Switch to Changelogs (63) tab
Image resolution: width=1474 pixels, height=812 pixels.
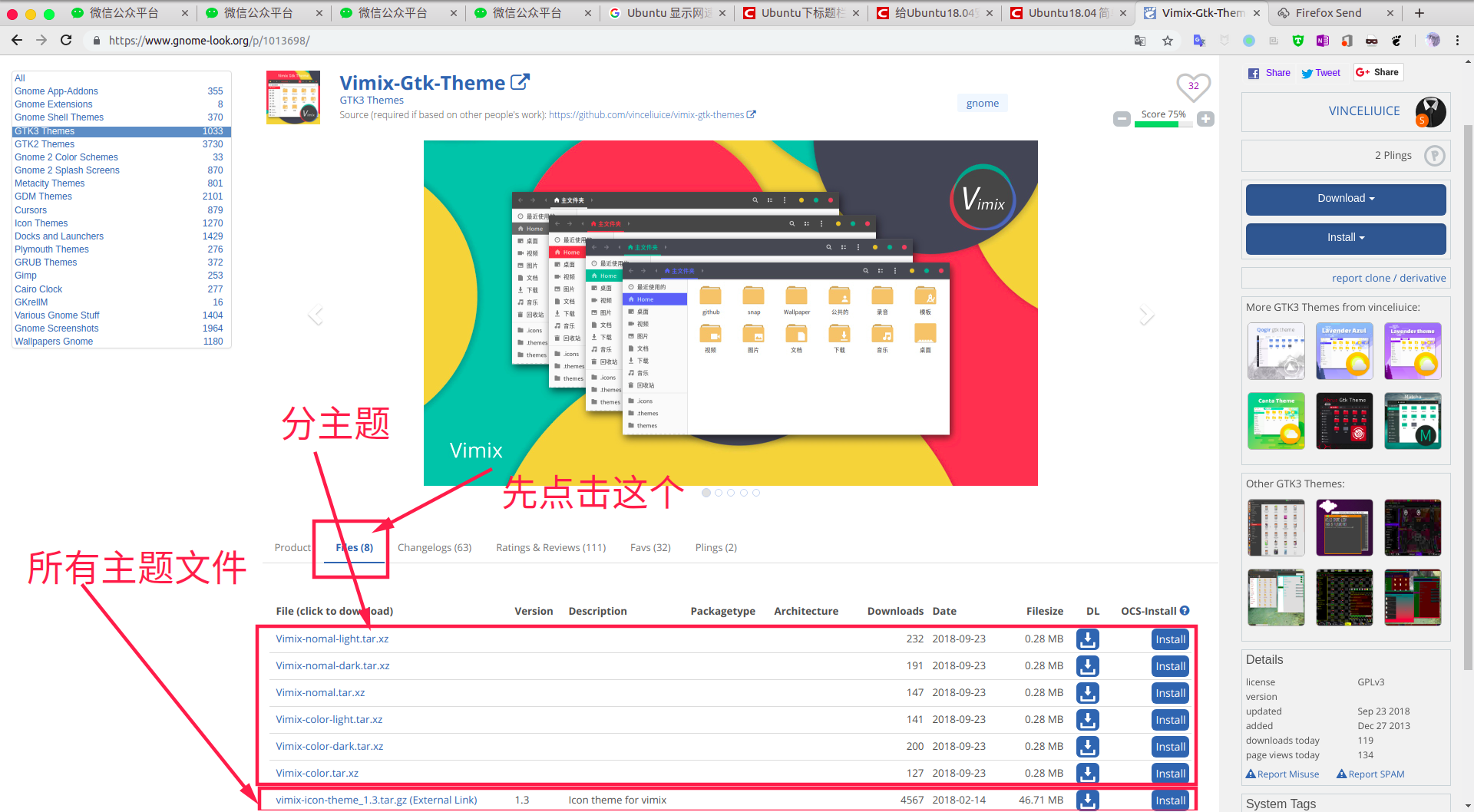(435, 548)
